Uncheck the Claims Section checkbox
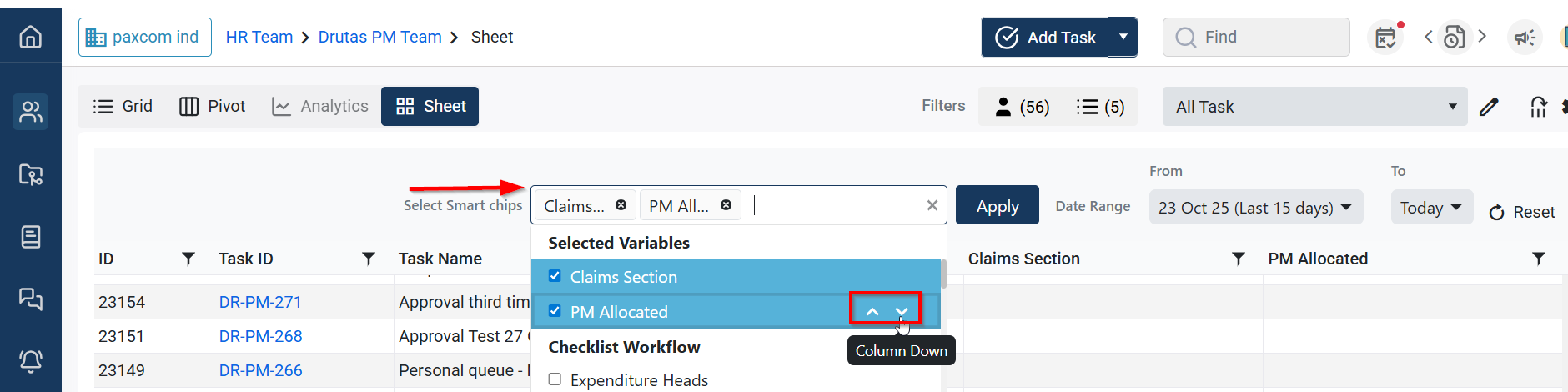Screen dimensions: 1568x392 click(x=555, y=276)
